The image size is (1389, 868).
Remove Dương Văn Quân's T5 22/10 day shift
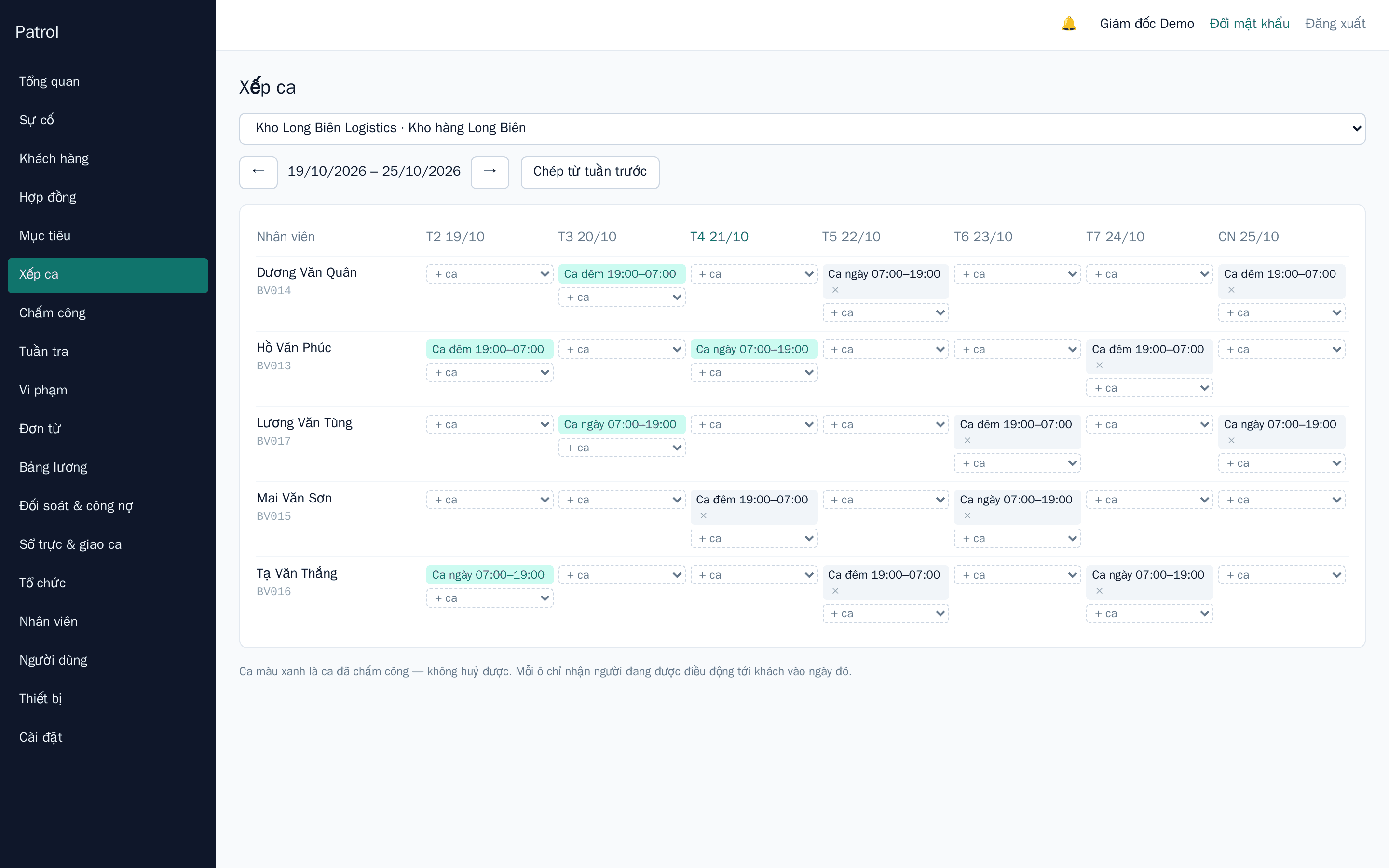835,290
